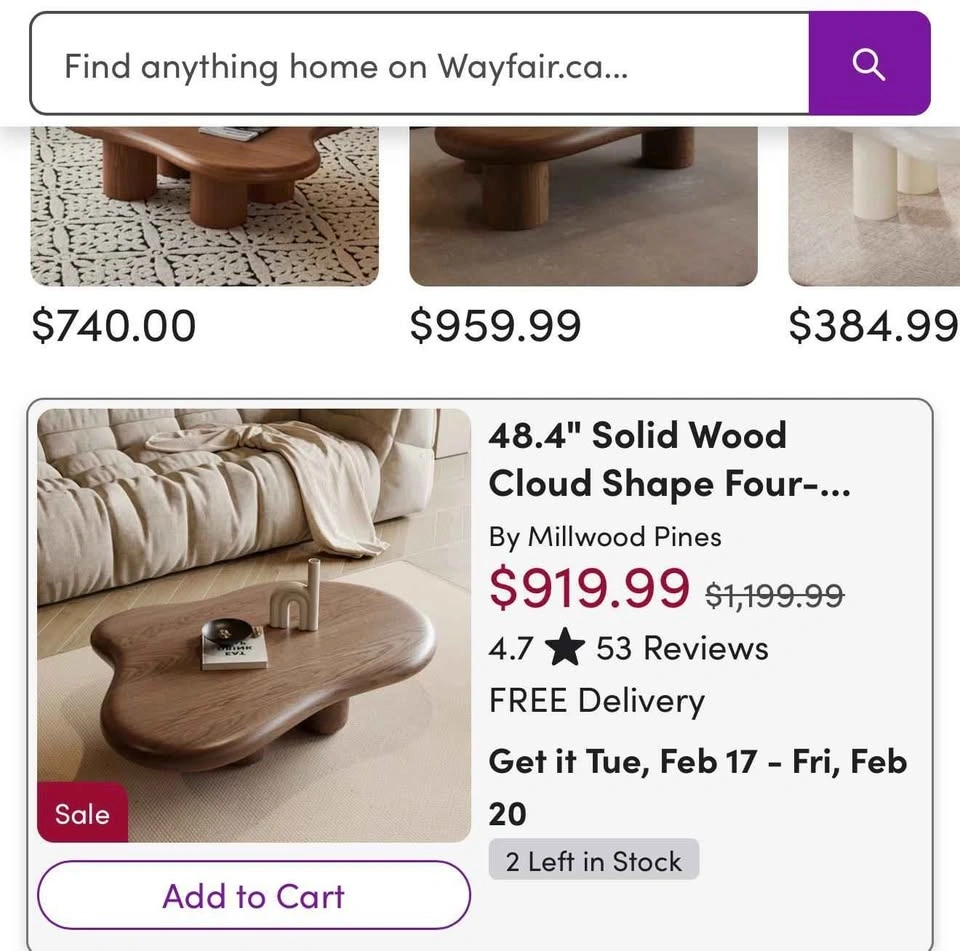The height and width of the screenshot is (951, 960).
Task: Click the $384.99 price label
Action: tap(873, 326)
